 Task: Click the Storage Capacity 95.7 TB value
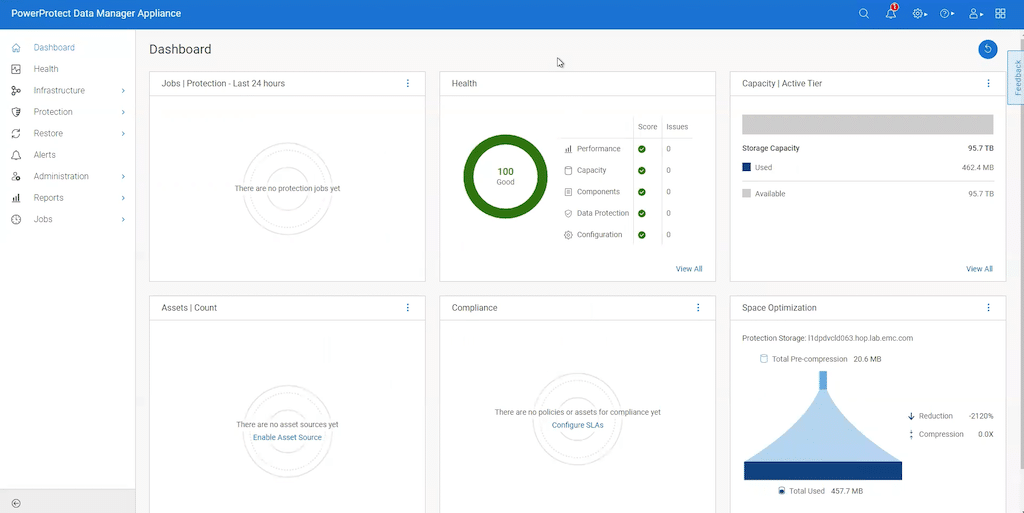click(980, 148)
